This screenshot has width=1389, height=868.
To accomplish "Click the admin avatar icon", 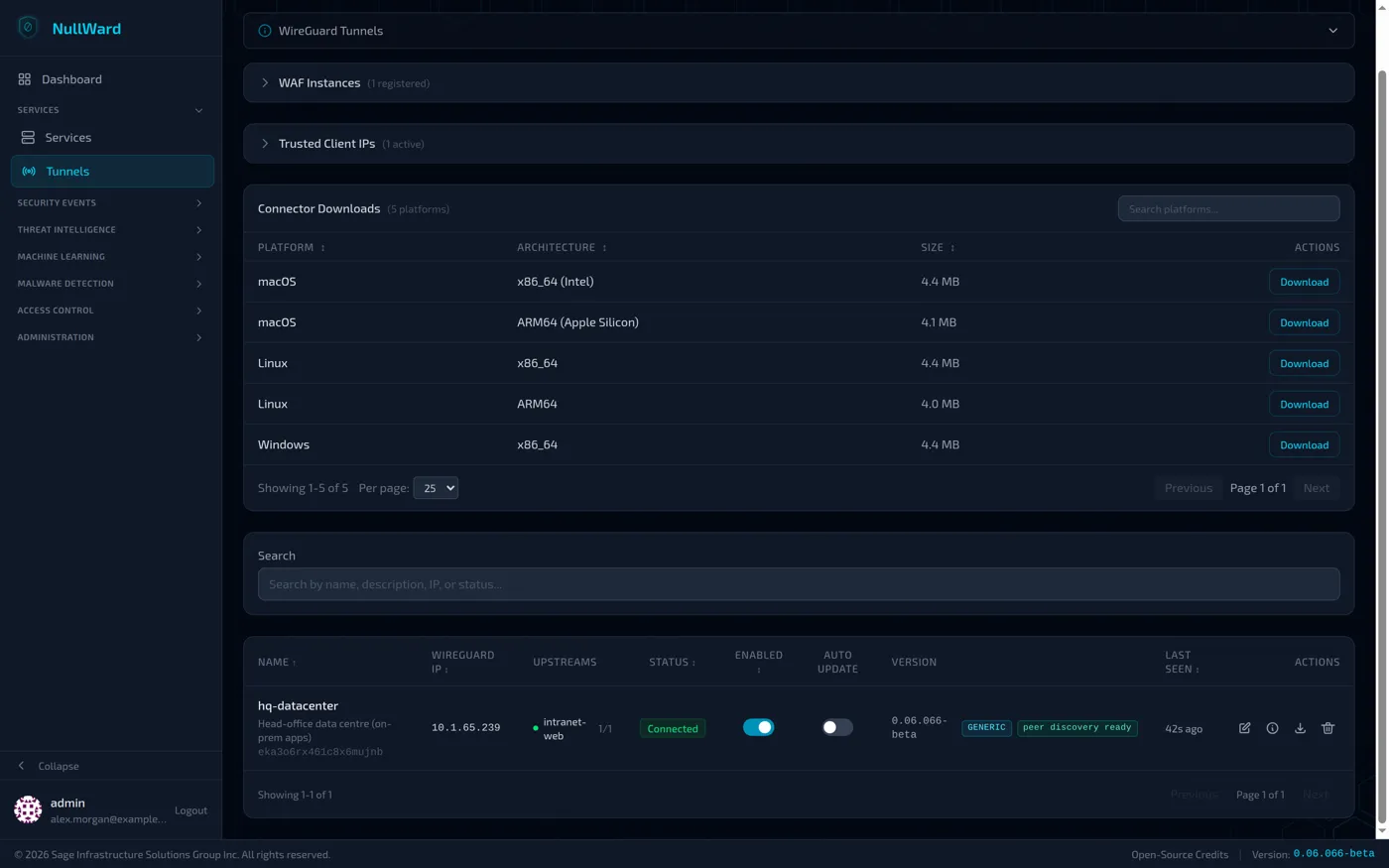I will [x=28, y=809].
